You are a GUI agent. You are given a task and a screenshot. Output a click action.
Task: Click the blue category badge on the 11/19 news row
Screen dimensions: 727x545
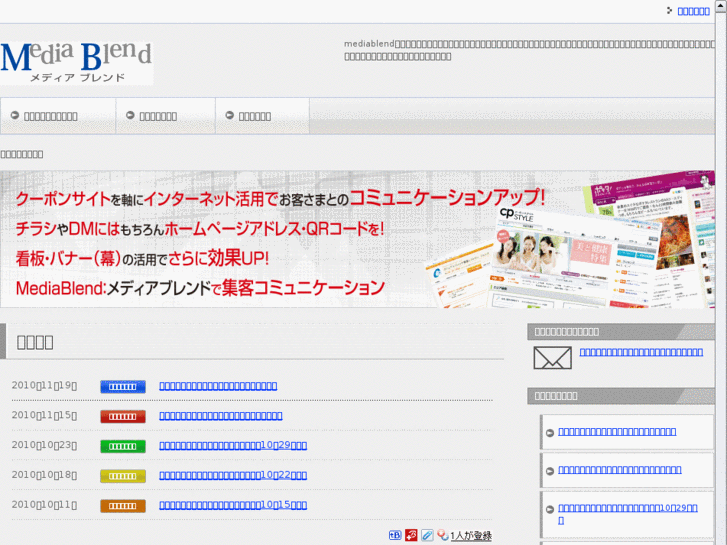(x=123, y=386)
